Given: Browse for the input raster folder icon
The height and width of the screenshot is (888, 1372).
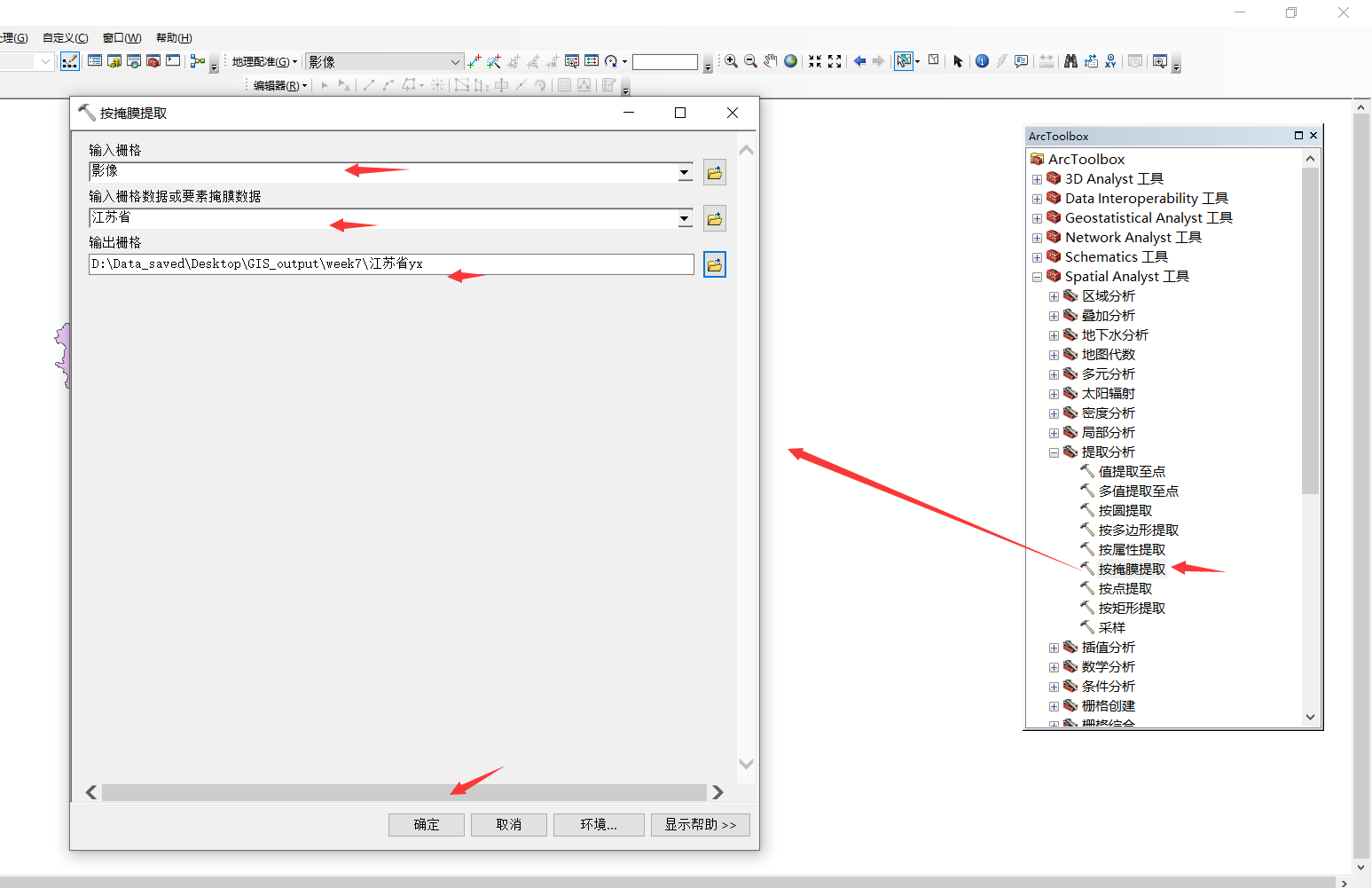Looking at the screenshot, I should pyautogui.click(x=715, y=172).
